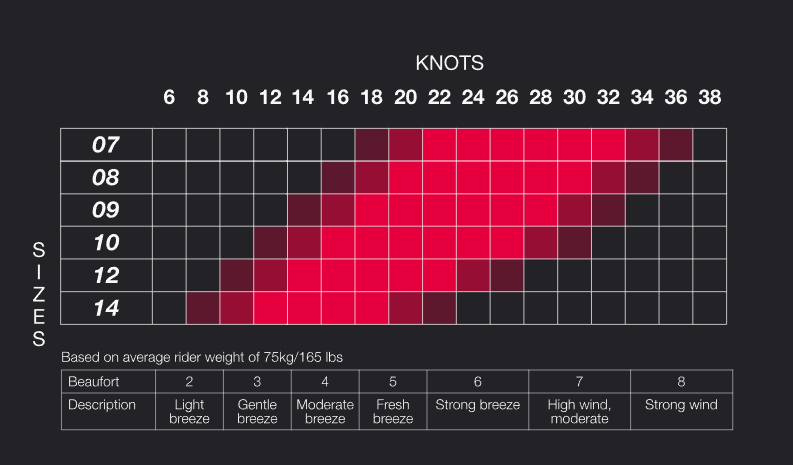Click the size 07 row label
Screen dimensions: 793x465
pyautogui.click(x=106, y=145)
